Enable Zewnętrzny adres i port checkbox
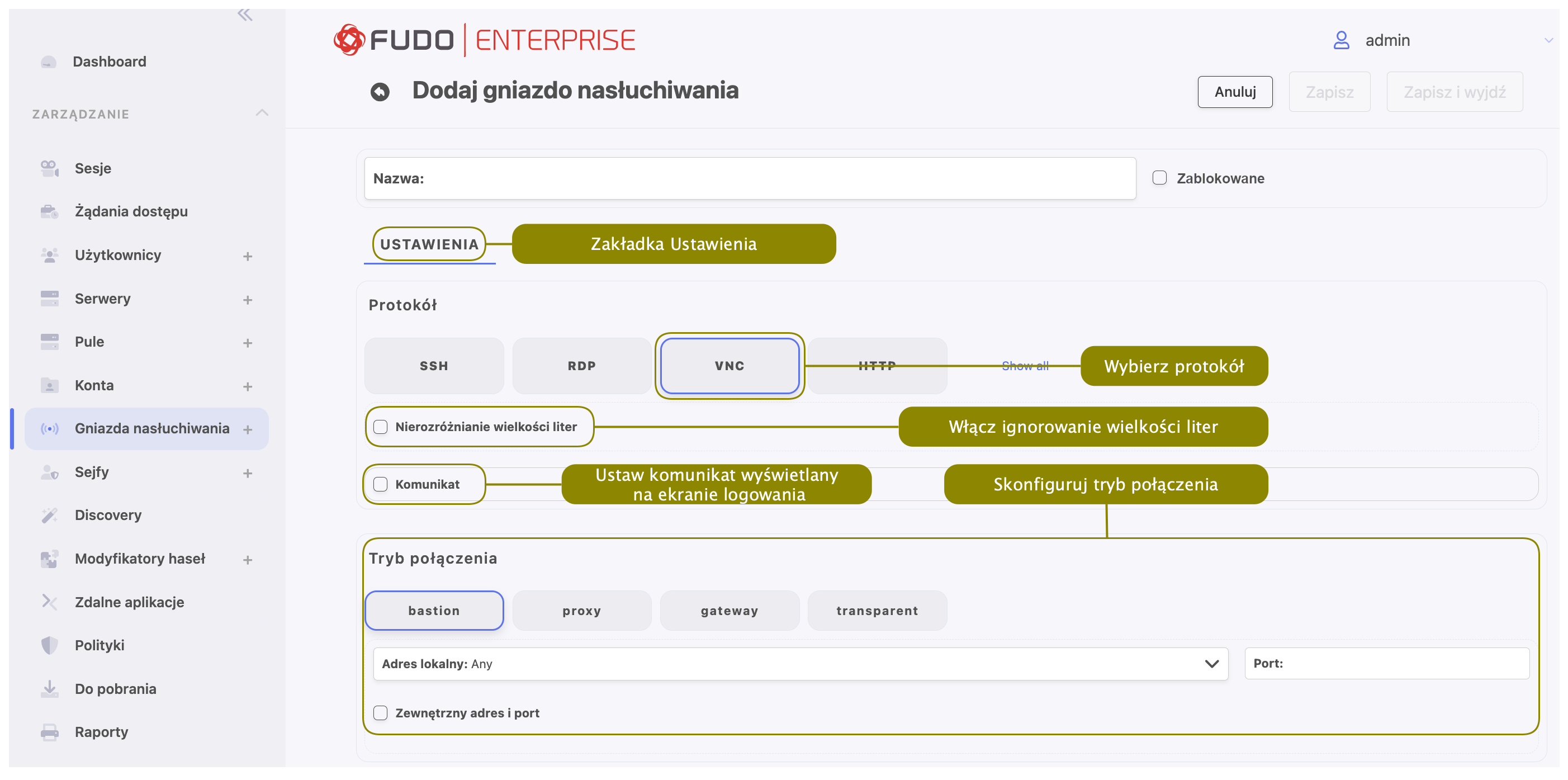 point(381,713)
